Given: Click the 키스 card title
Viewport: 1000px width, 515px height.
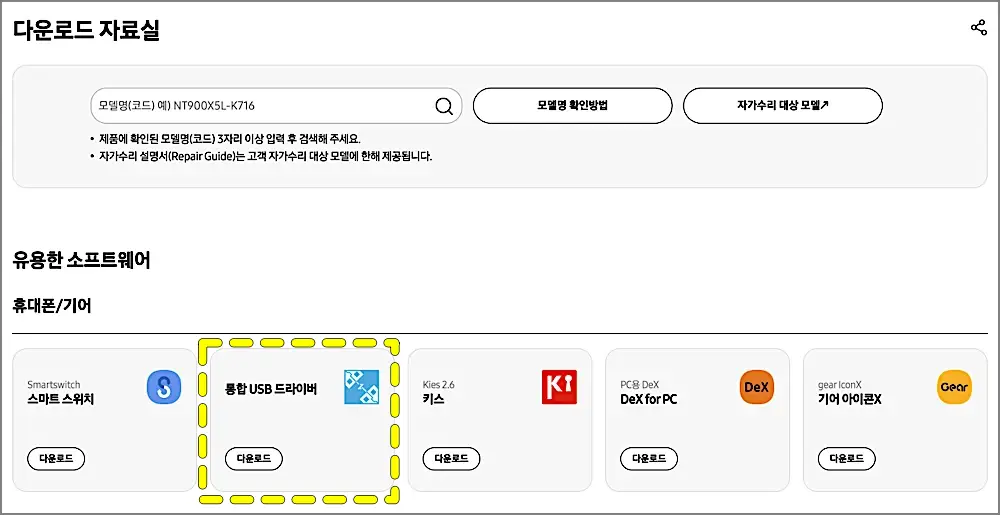Looking at the screenshot, I should (434, 400).
